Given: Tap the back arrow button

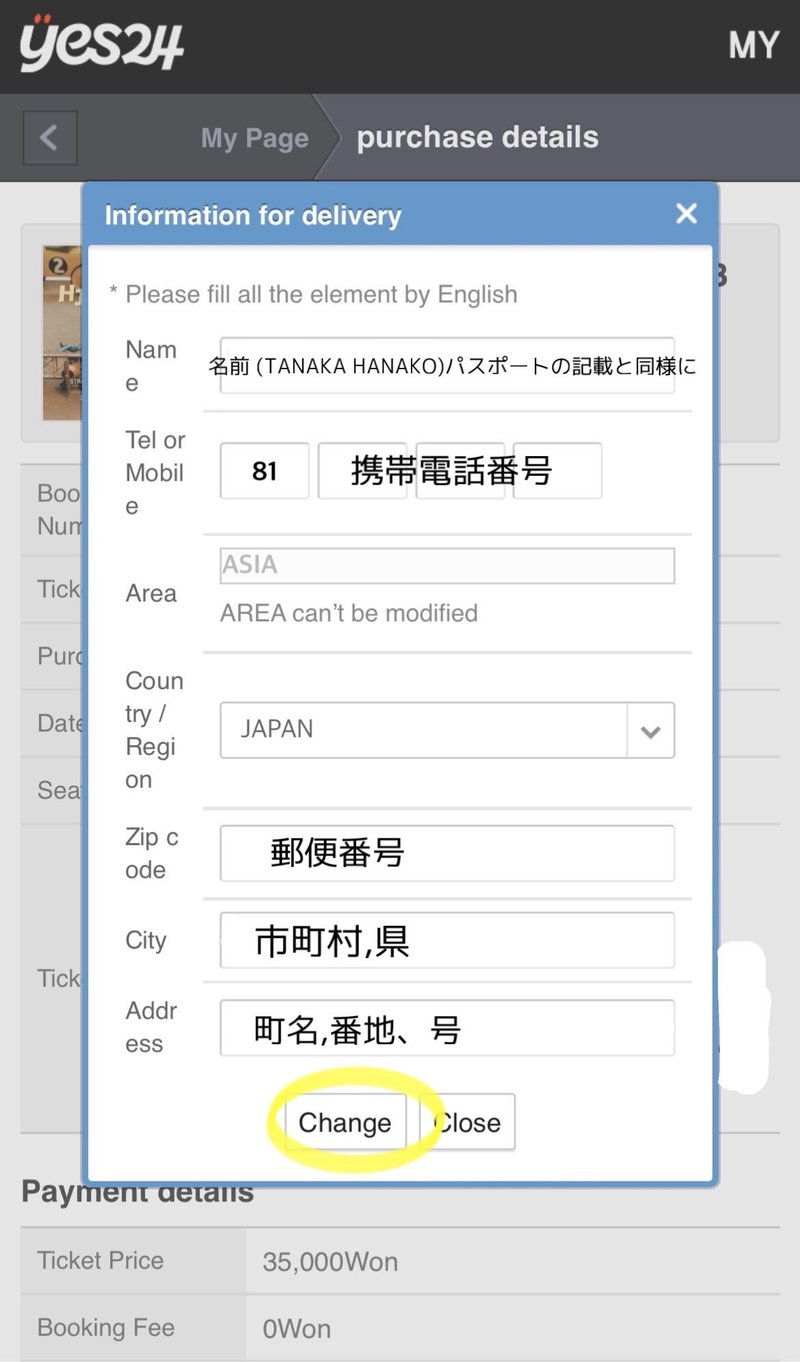Looking at the screenshot, I should (49, 137).
